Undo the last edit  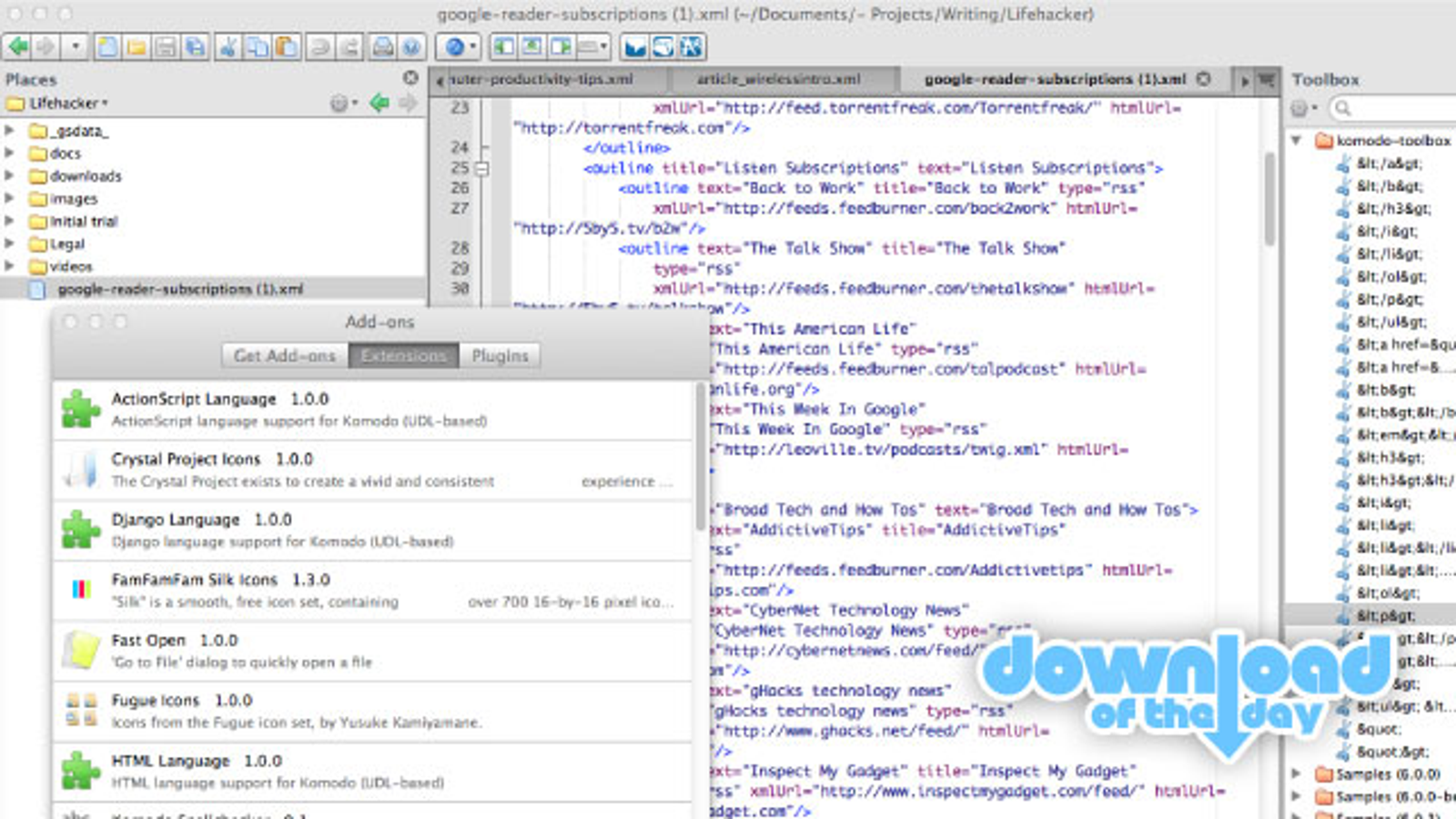[x=320, y=46]
